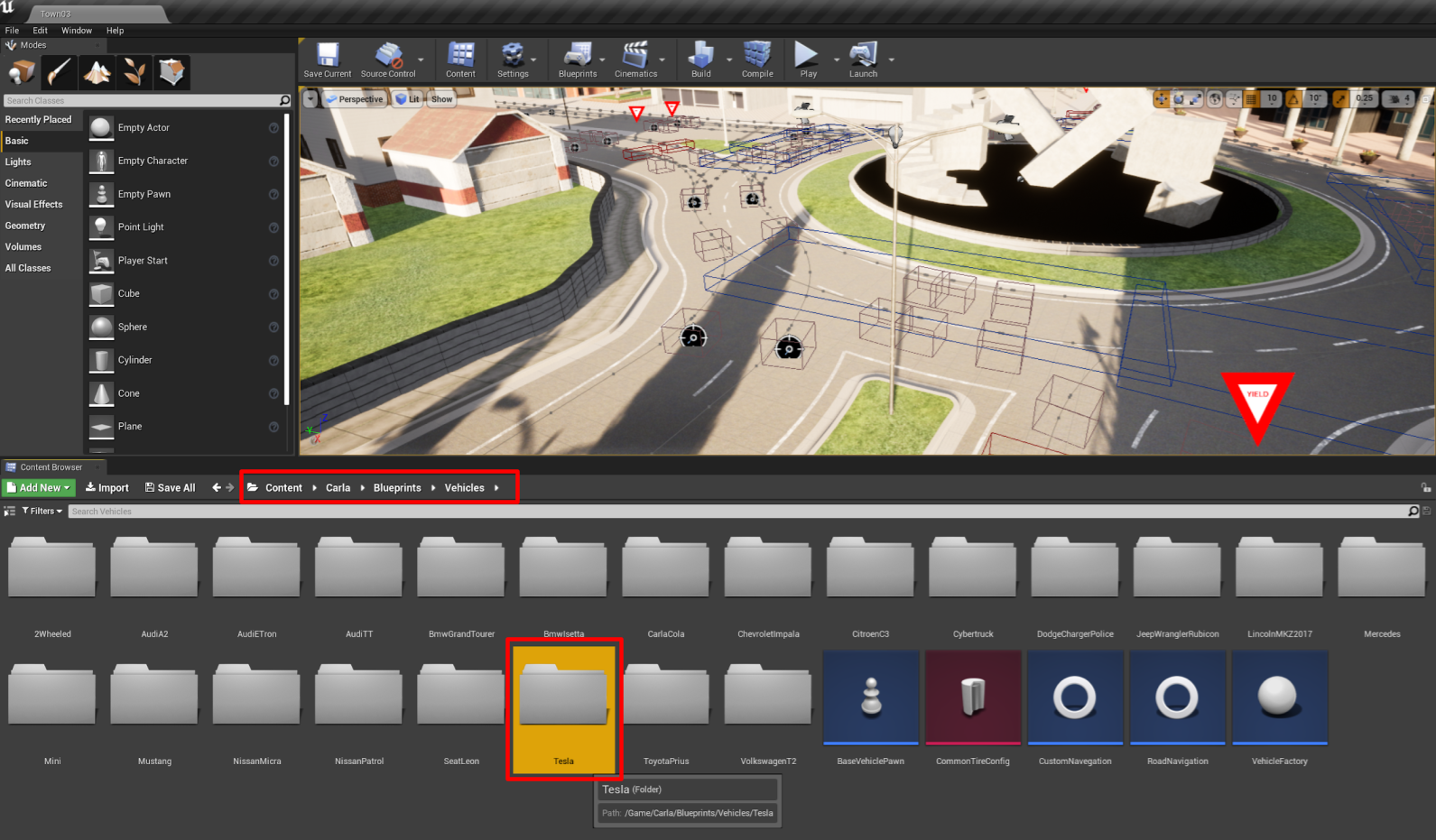Screen dimensions: 1436x840
Task: Click the Build toolbar icon
Action: coord(701,60)
